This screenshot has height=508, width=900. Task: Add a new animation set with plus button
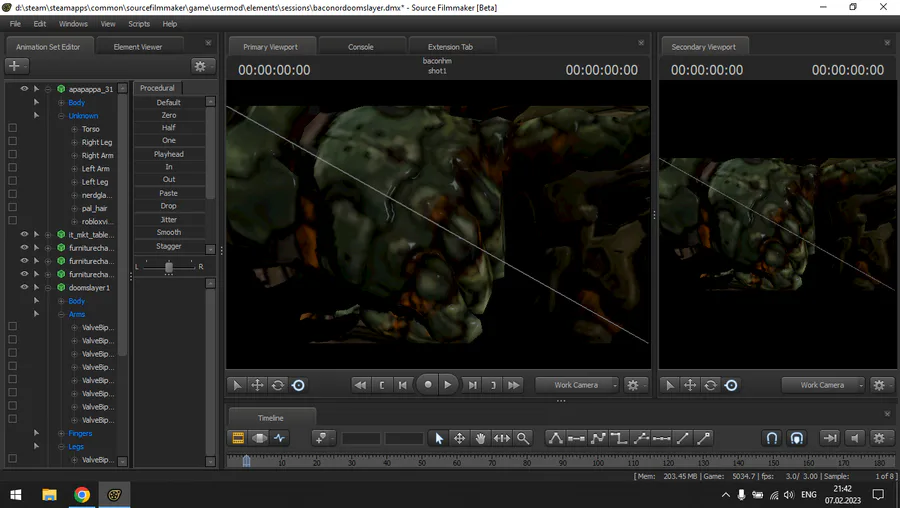tap(15, 66)
